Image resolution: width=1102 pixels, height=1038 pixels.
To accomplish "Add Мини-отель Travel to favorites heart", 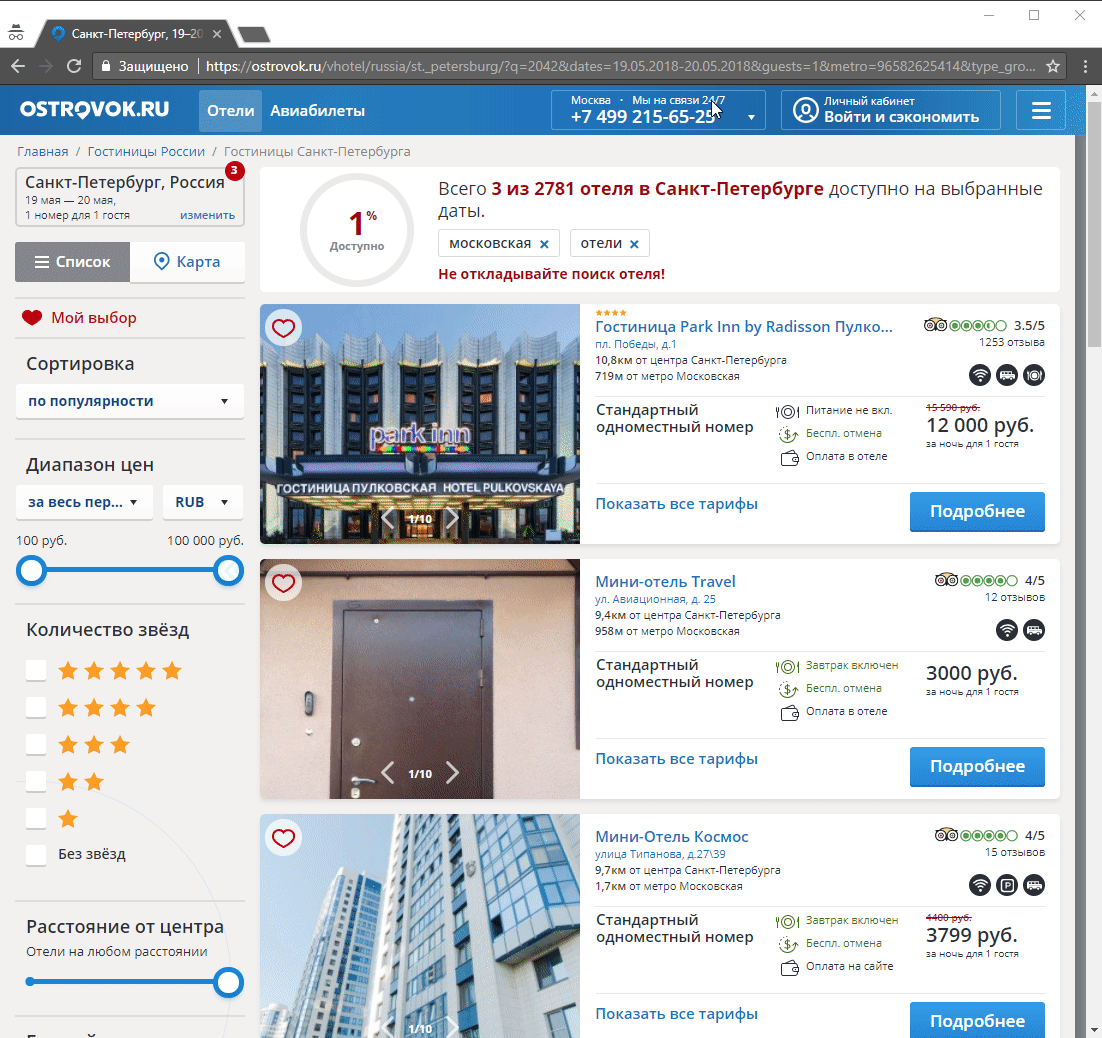I will pyautogui.click(x=283, y=583).
